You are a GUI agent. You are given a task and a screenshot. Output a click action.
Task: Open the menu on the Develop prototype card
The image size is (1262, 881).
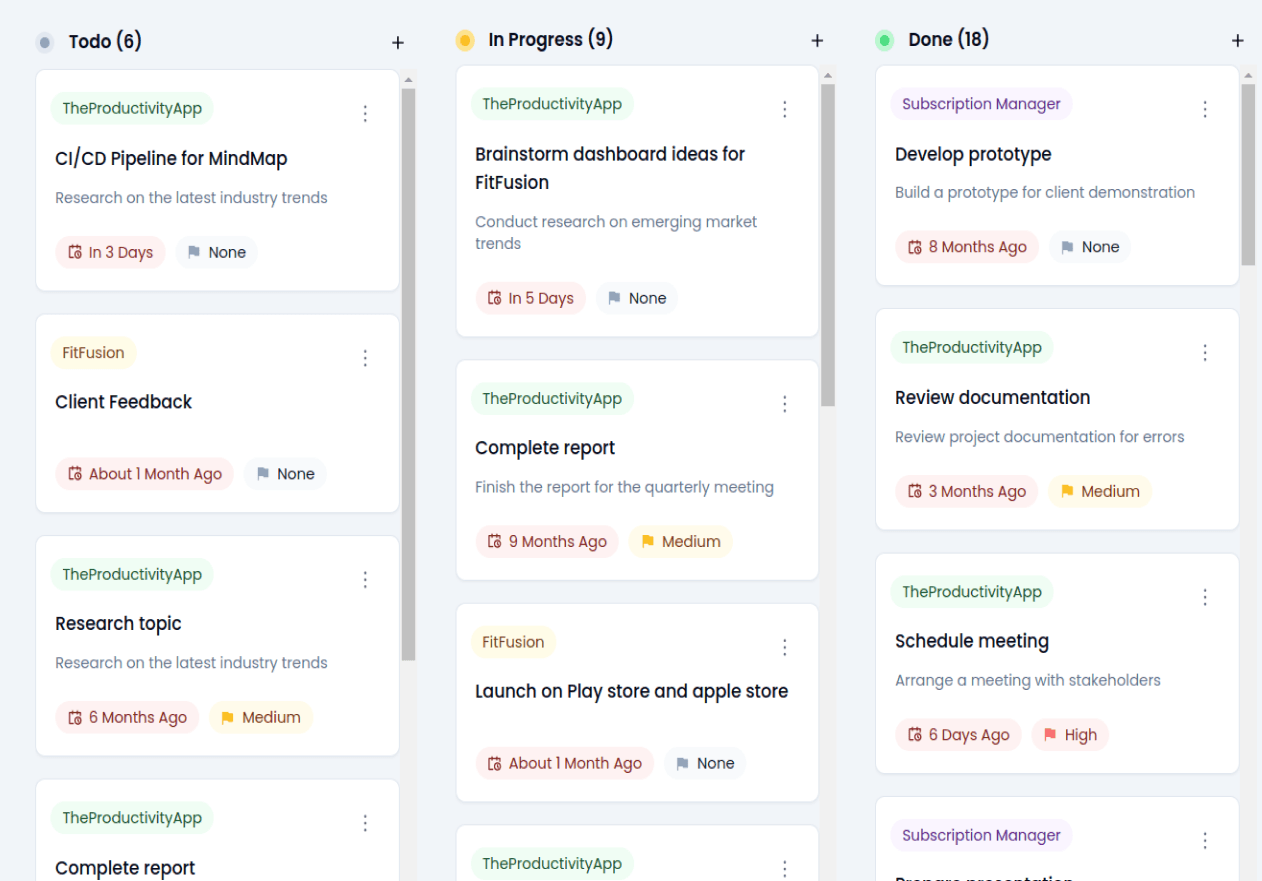[1205, 108]
